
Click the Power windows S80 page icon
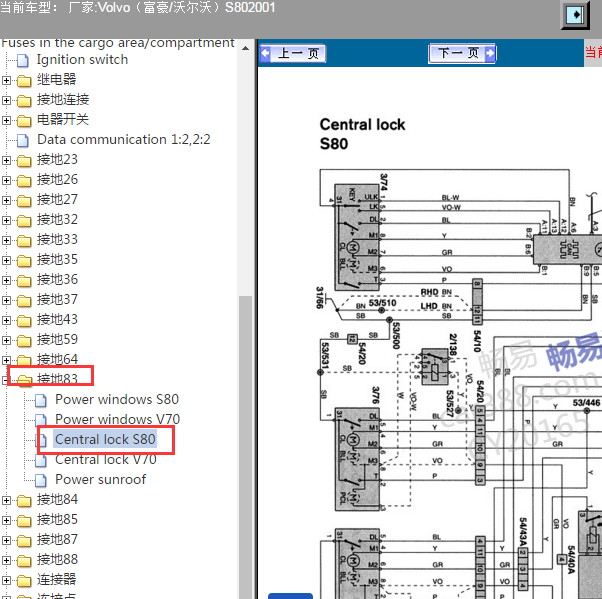tap(41, 400)
